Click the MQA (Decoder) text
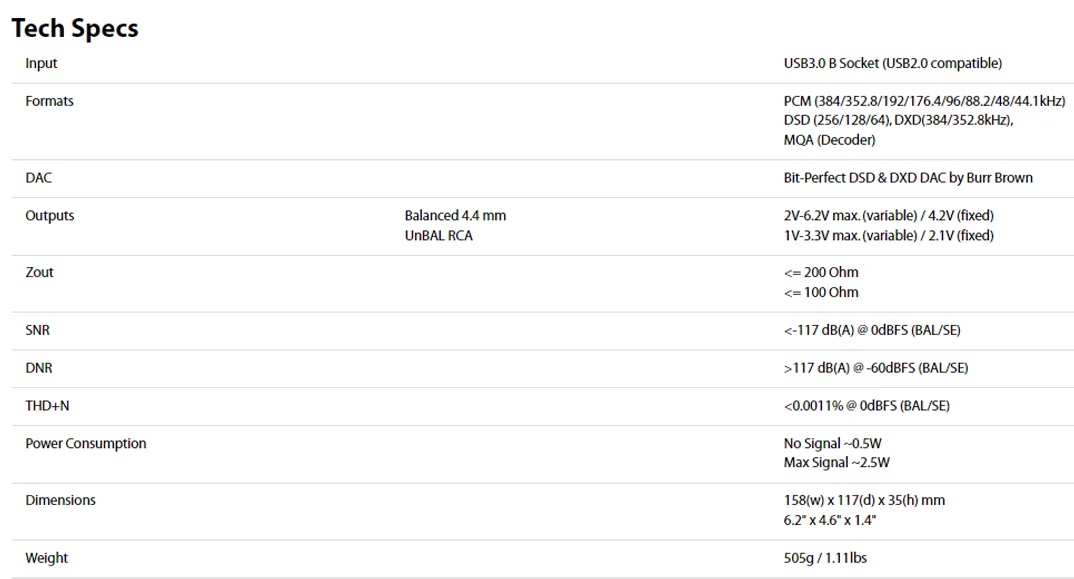The width and height of the screenshot is (1074, 579). (829, 140)
